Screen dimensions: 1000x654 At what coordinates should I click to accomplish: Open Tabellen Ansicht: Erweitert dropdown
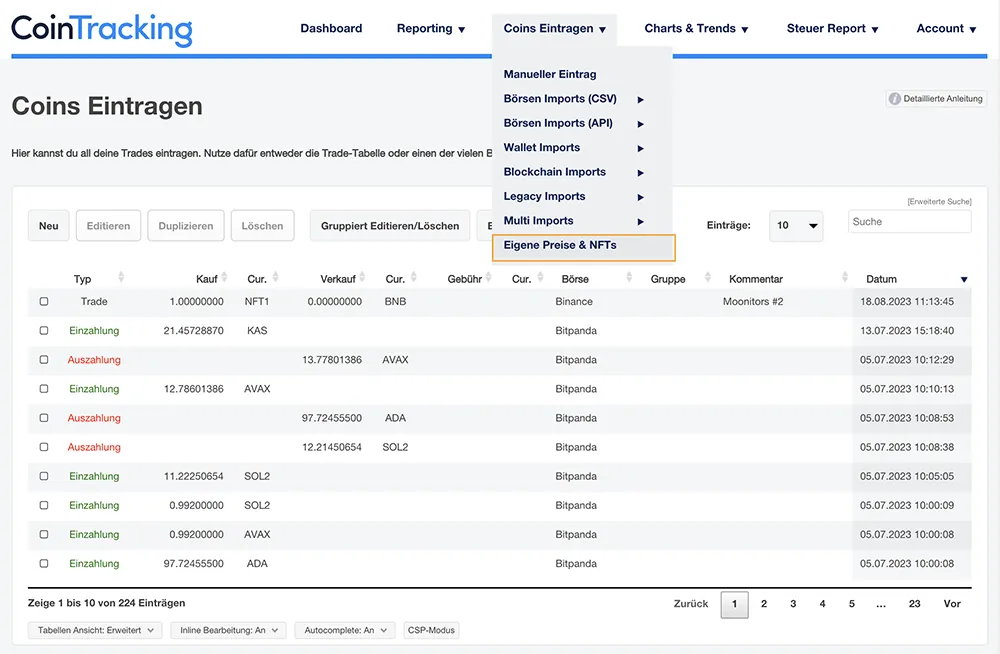point(95,630)
